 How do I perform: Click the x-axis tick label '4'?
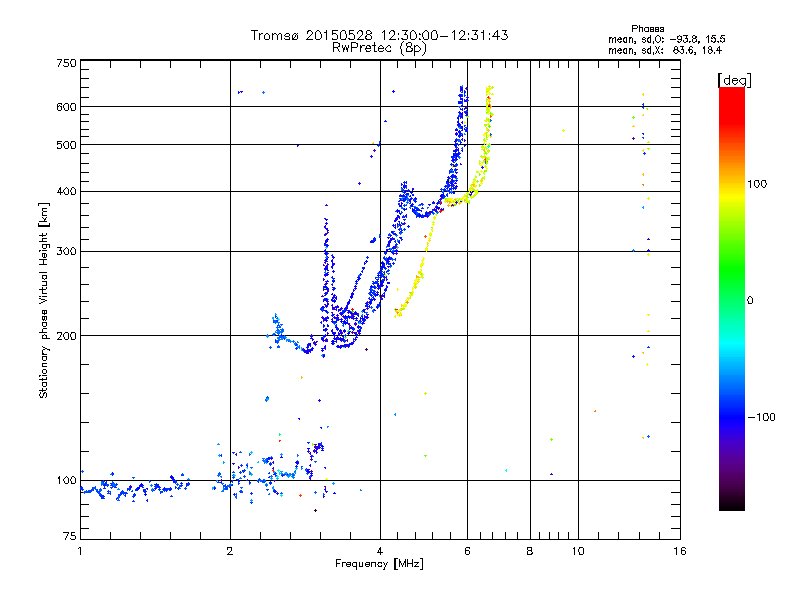[x=380, y=551]
